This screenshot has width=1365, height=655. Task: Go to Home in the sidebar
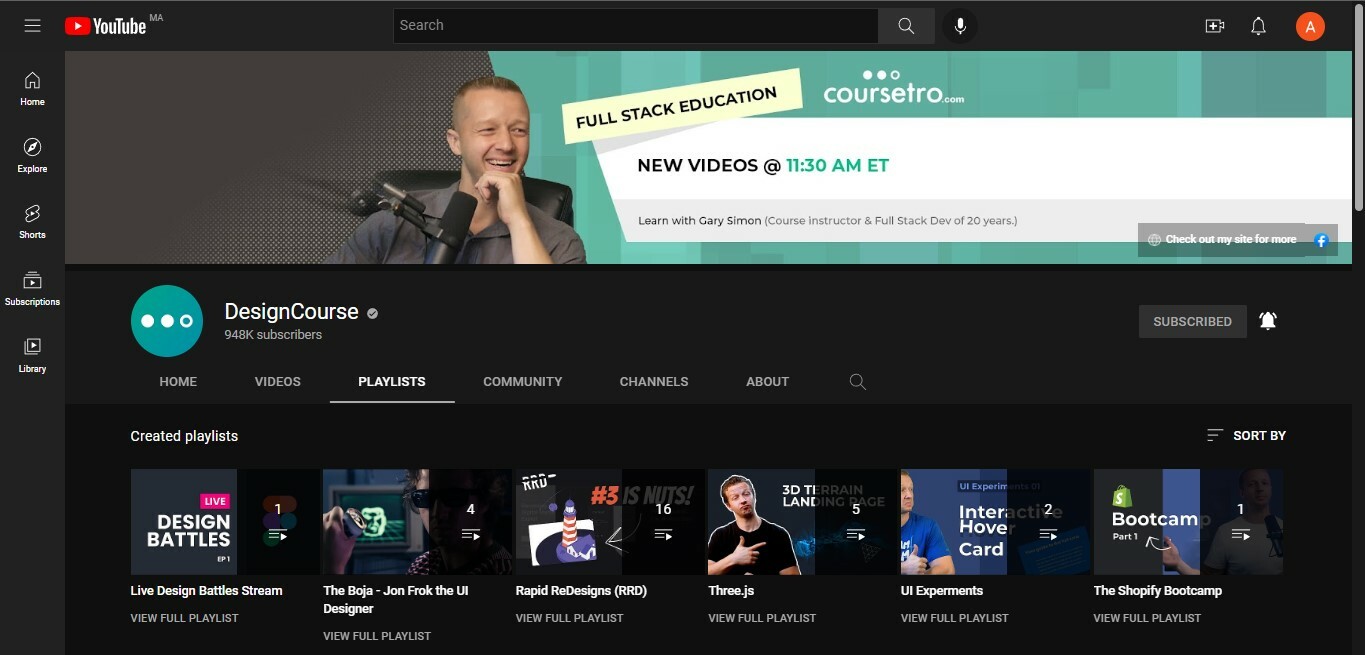32,88
